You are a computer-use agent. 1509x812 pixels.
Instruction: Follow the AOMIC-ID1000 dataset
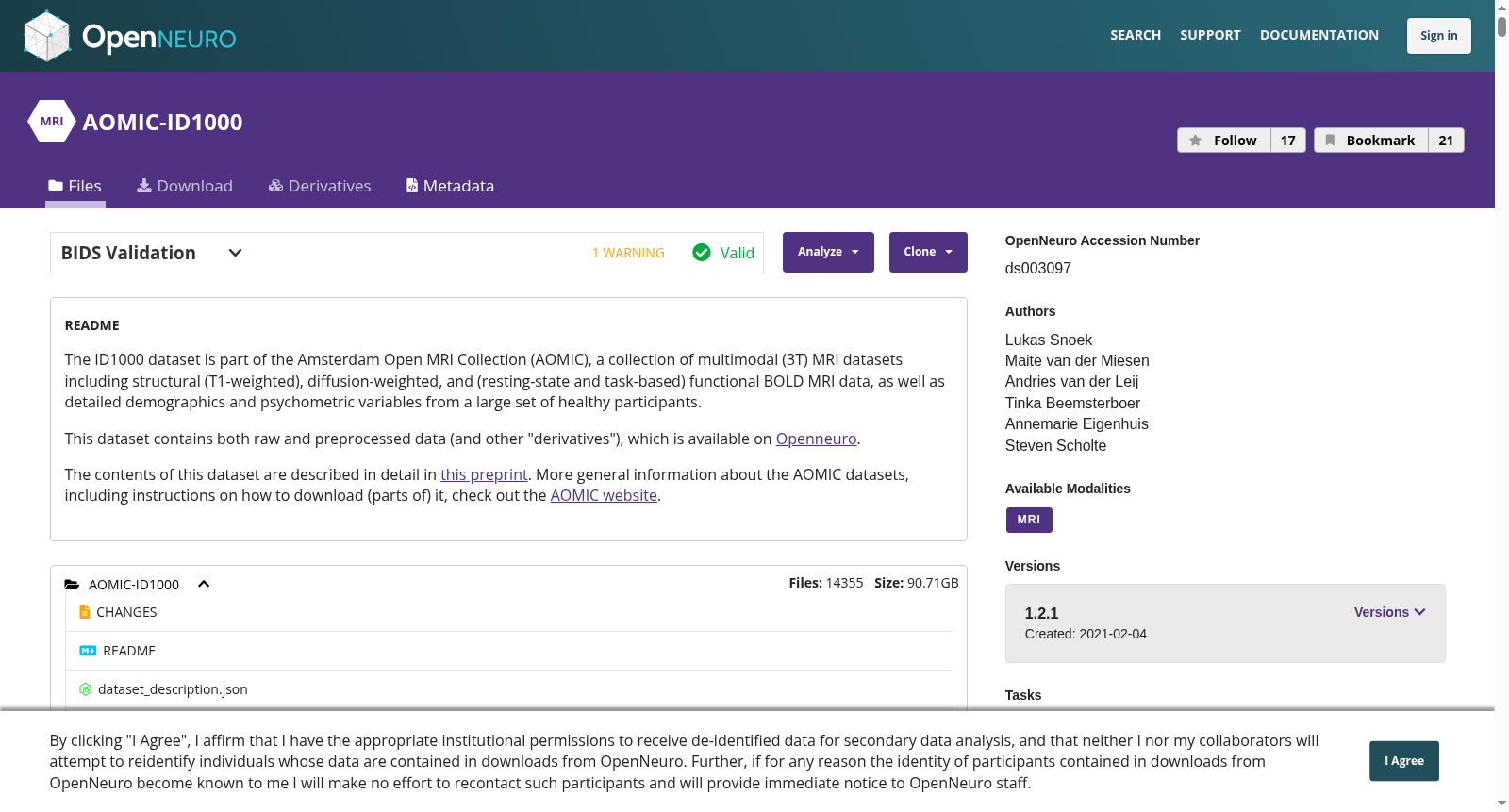[1224, 141]
